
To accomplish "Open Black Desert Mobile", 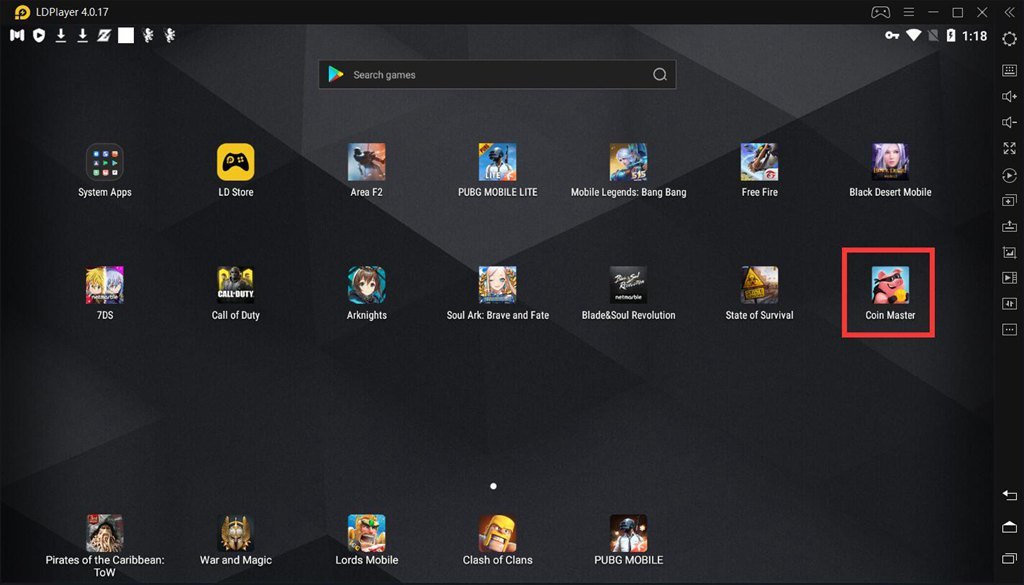I will coord(890,163).
